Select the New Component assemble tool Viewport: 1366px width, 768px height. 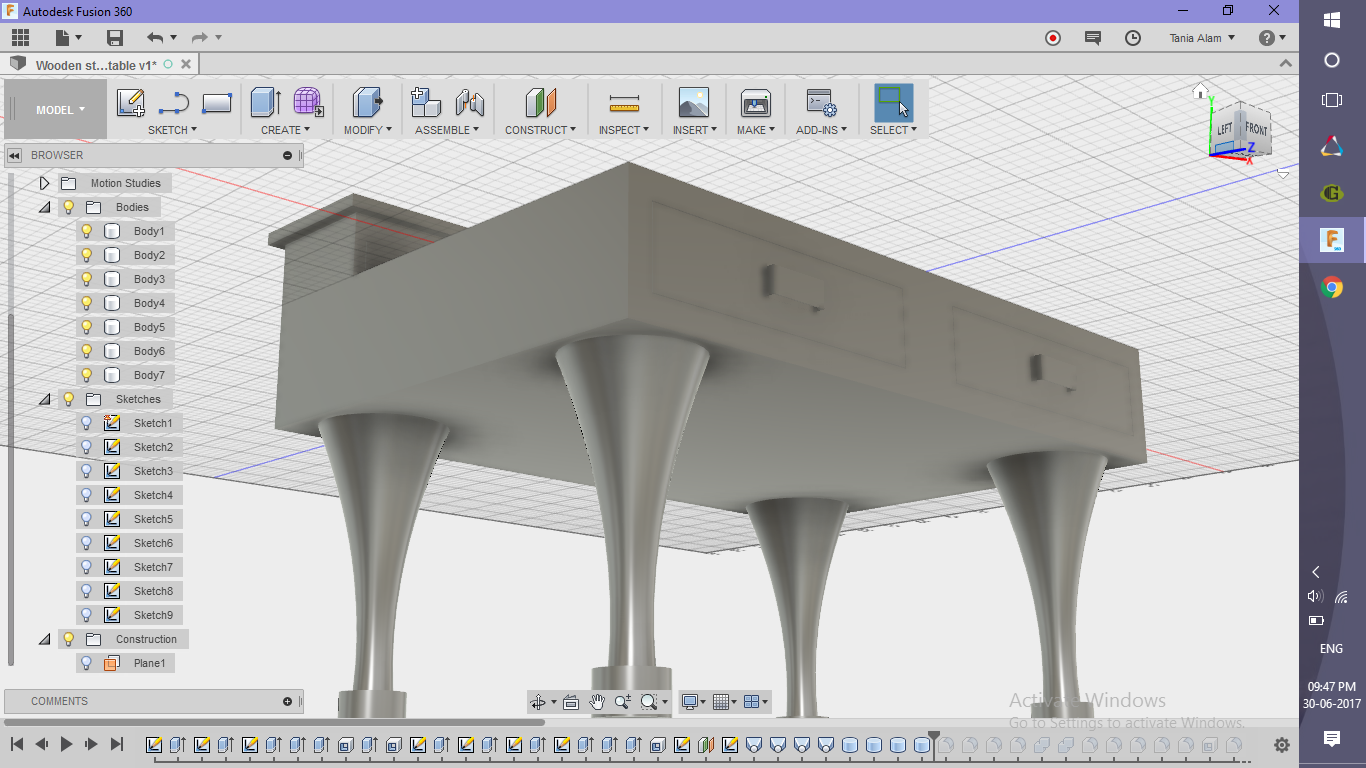pyautogui.click(x=426, y=102)
